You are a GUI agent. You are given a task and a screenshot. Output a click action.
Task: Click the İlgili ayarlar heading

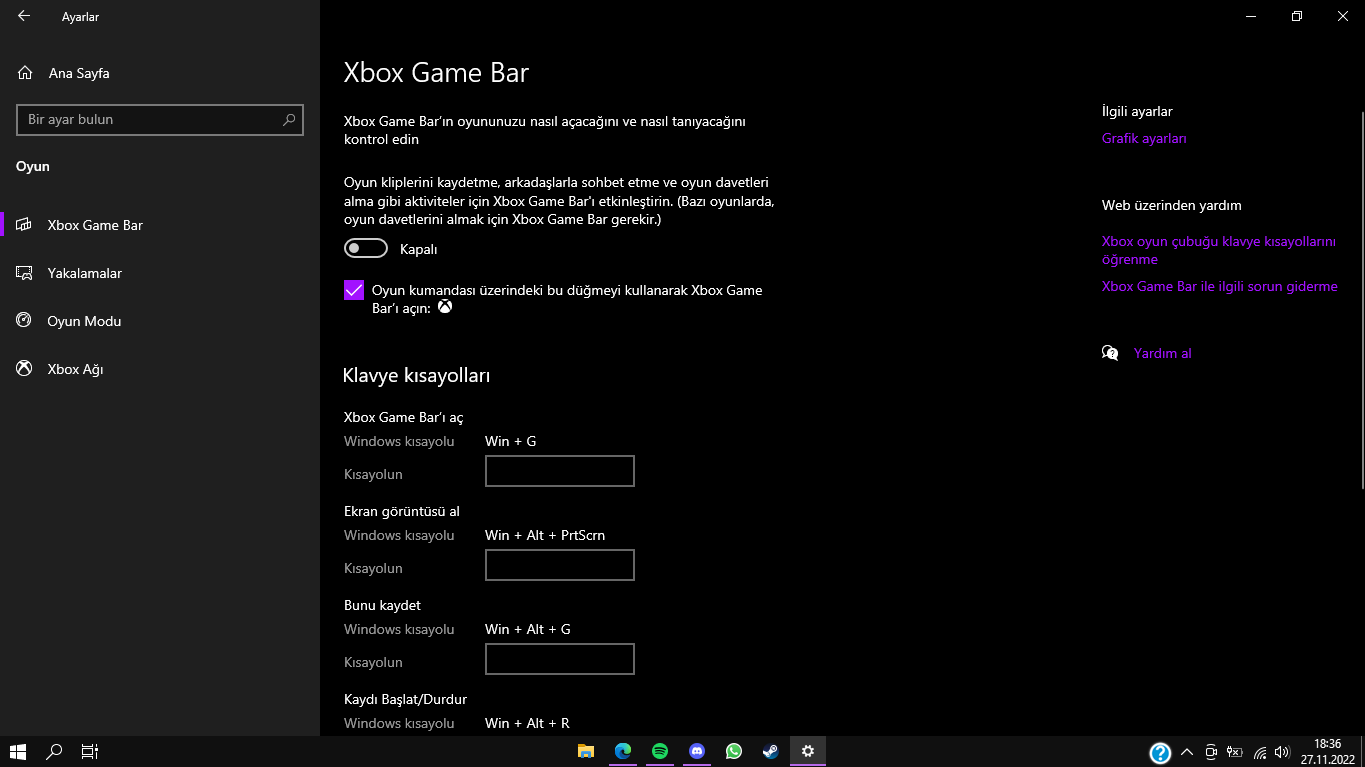point(1137,111)
